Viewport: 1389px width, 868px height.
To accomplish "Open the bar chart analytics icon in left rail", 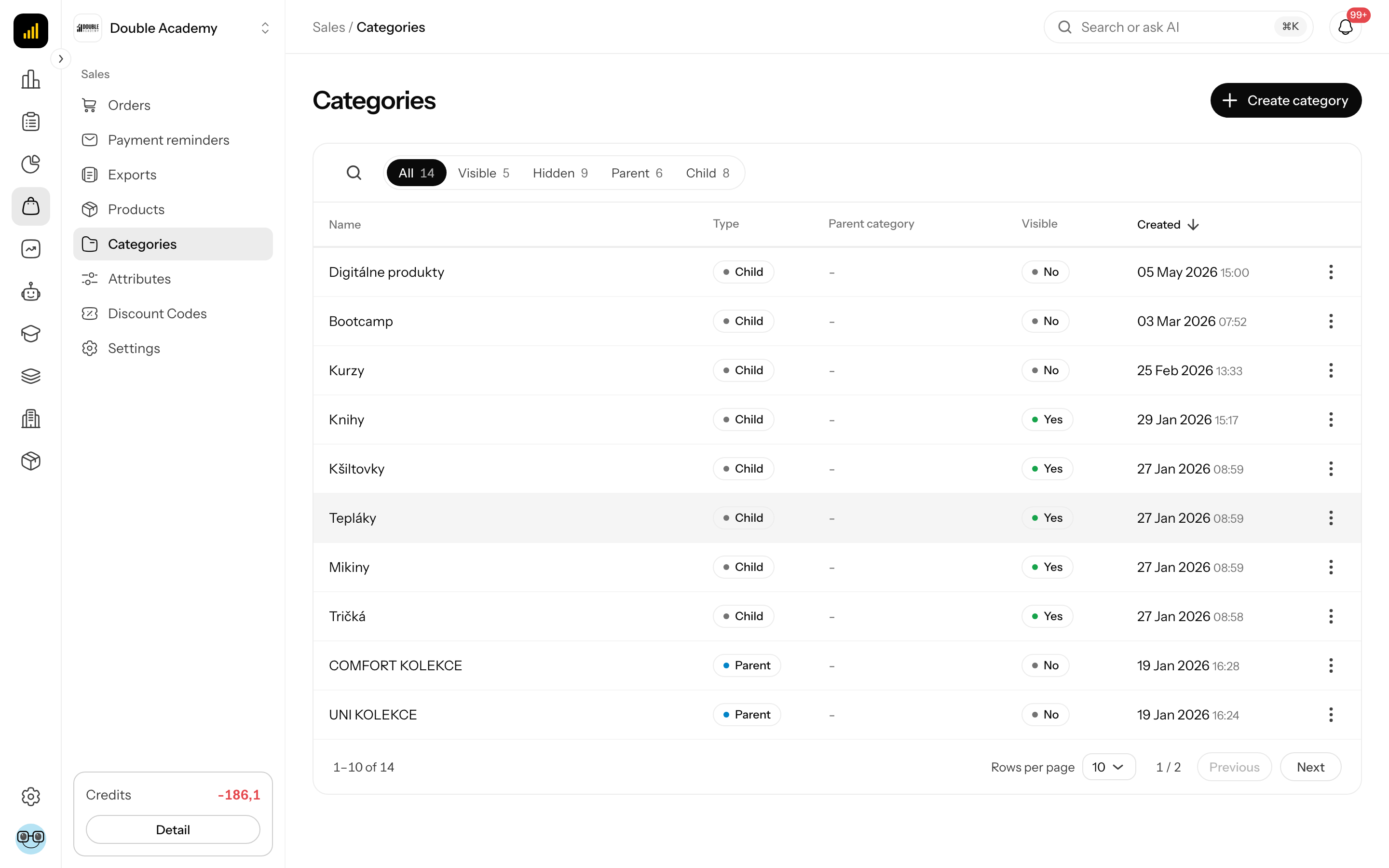I will (30, 79).
